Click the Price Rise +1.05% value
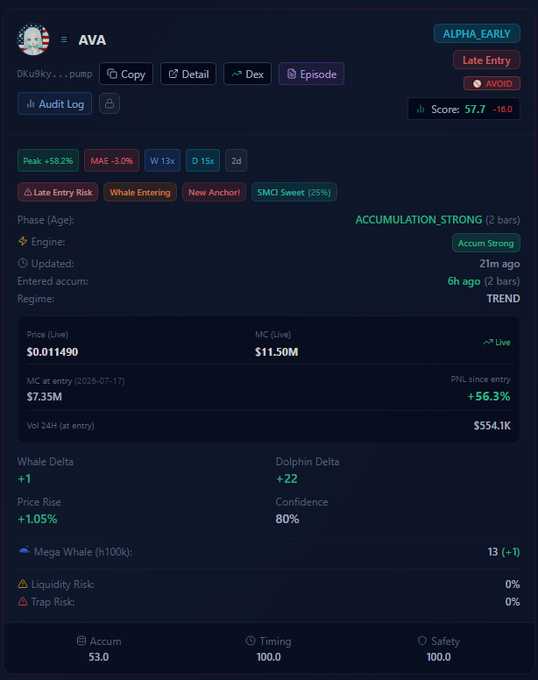 (x=37, y=519)
